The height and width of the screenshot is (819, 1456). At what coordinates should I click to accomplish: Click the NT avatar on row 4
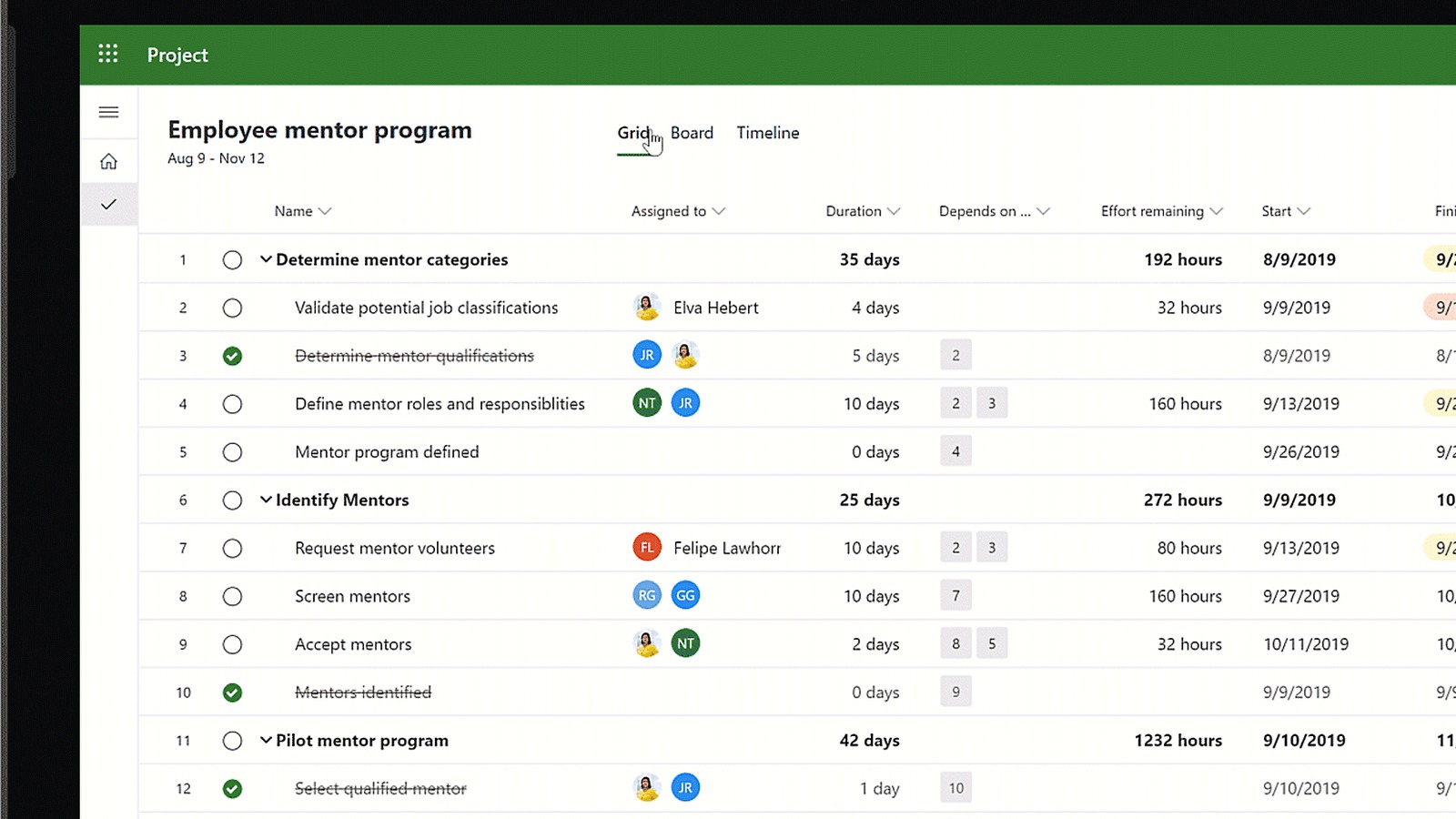point(647,403)
